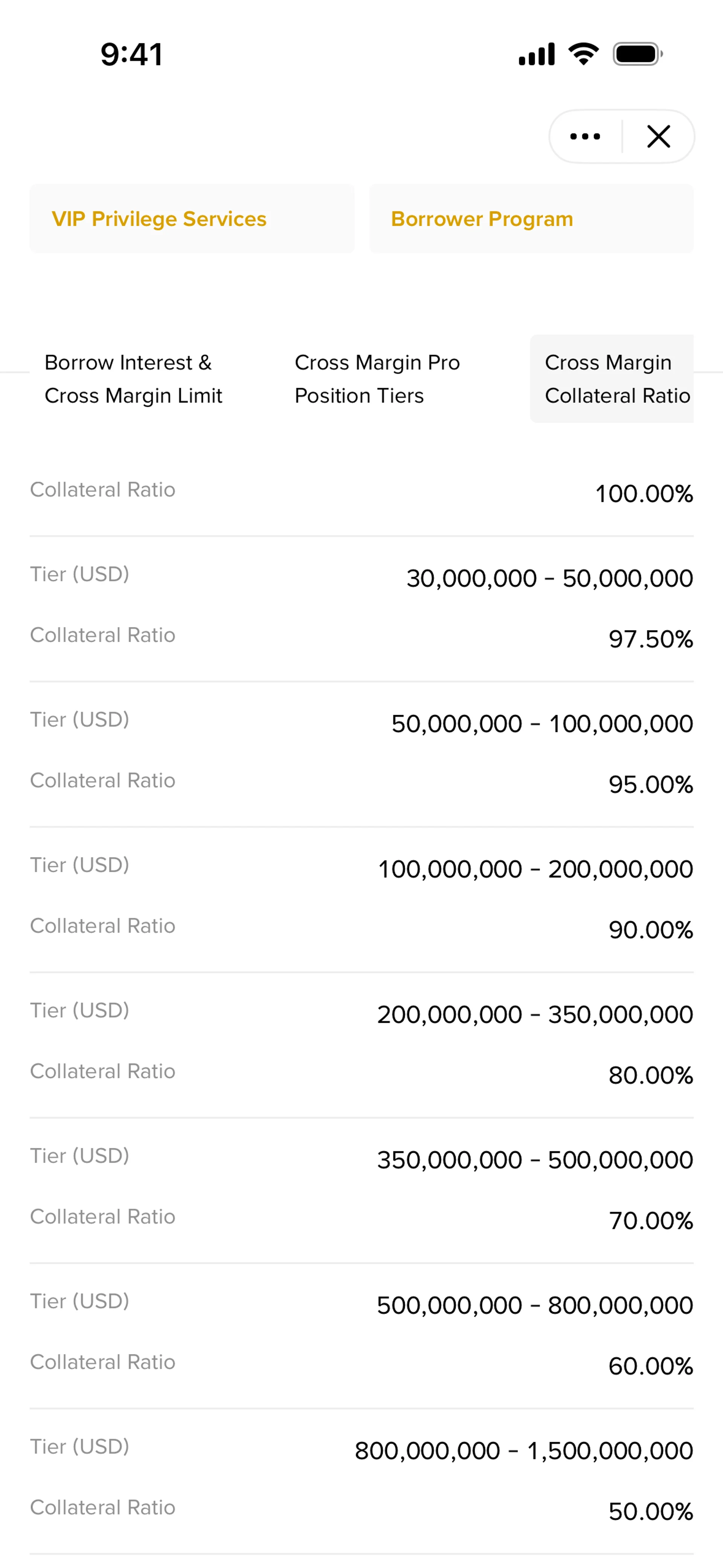This screenshot has height=1568, width=723.
Task: Tap the 100,000,000 – 200,000,000 tier range
Action: click(535, 869)
